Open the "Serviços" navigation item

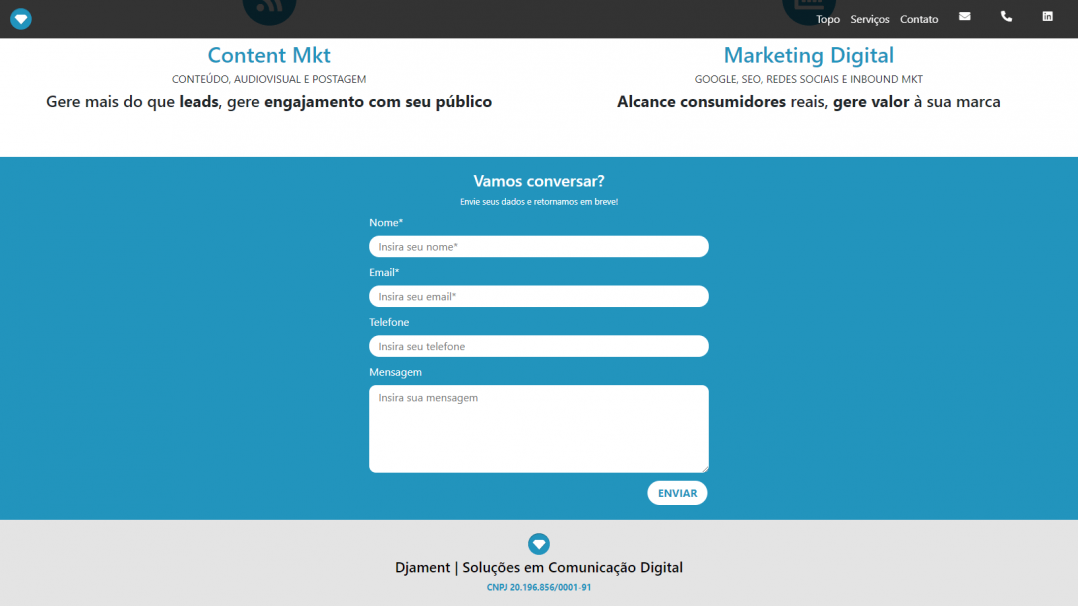click(869, 19)
